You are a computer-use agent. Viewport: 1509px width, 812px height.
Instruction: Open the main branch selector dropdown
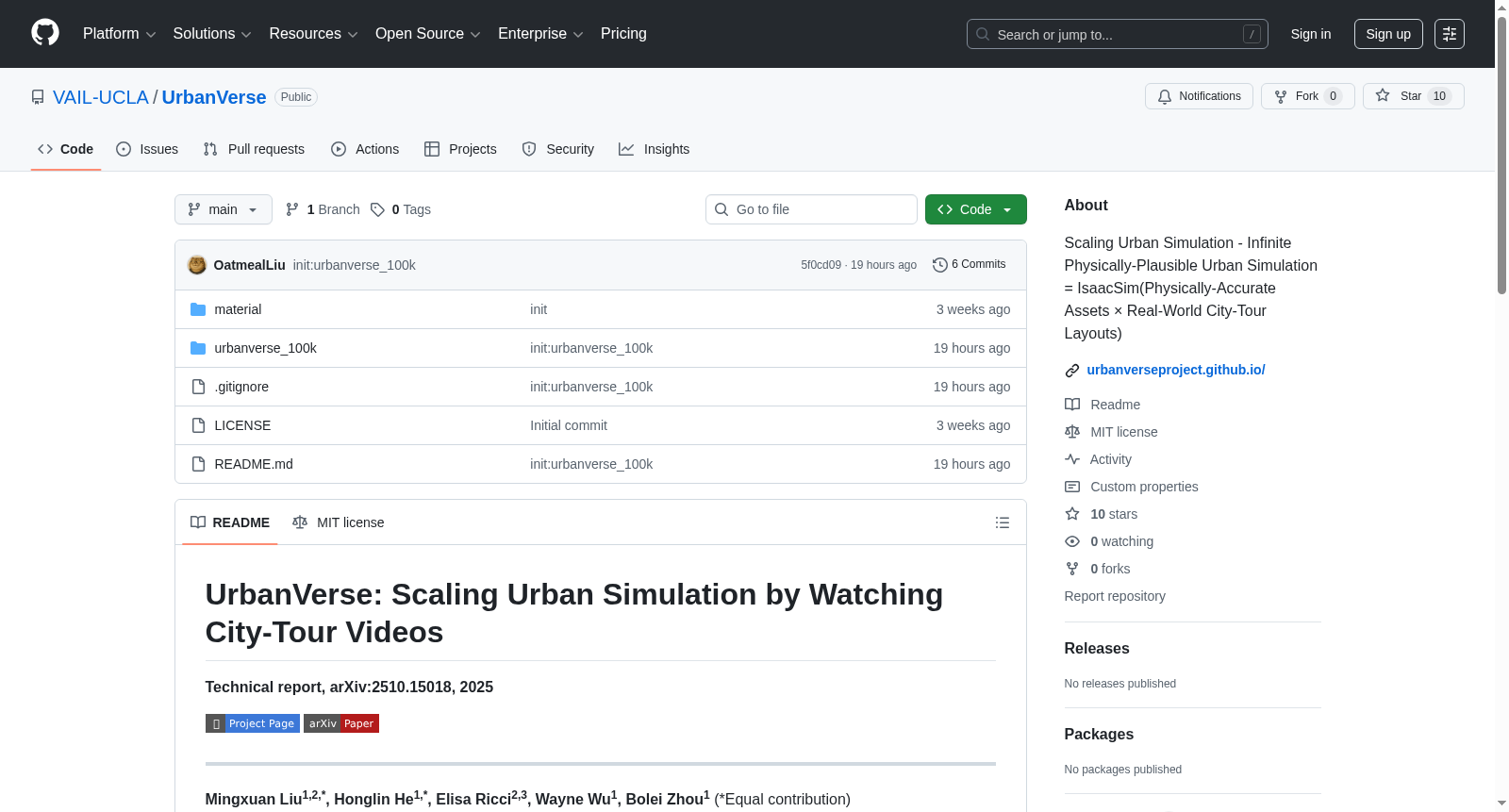click(224, 209)
